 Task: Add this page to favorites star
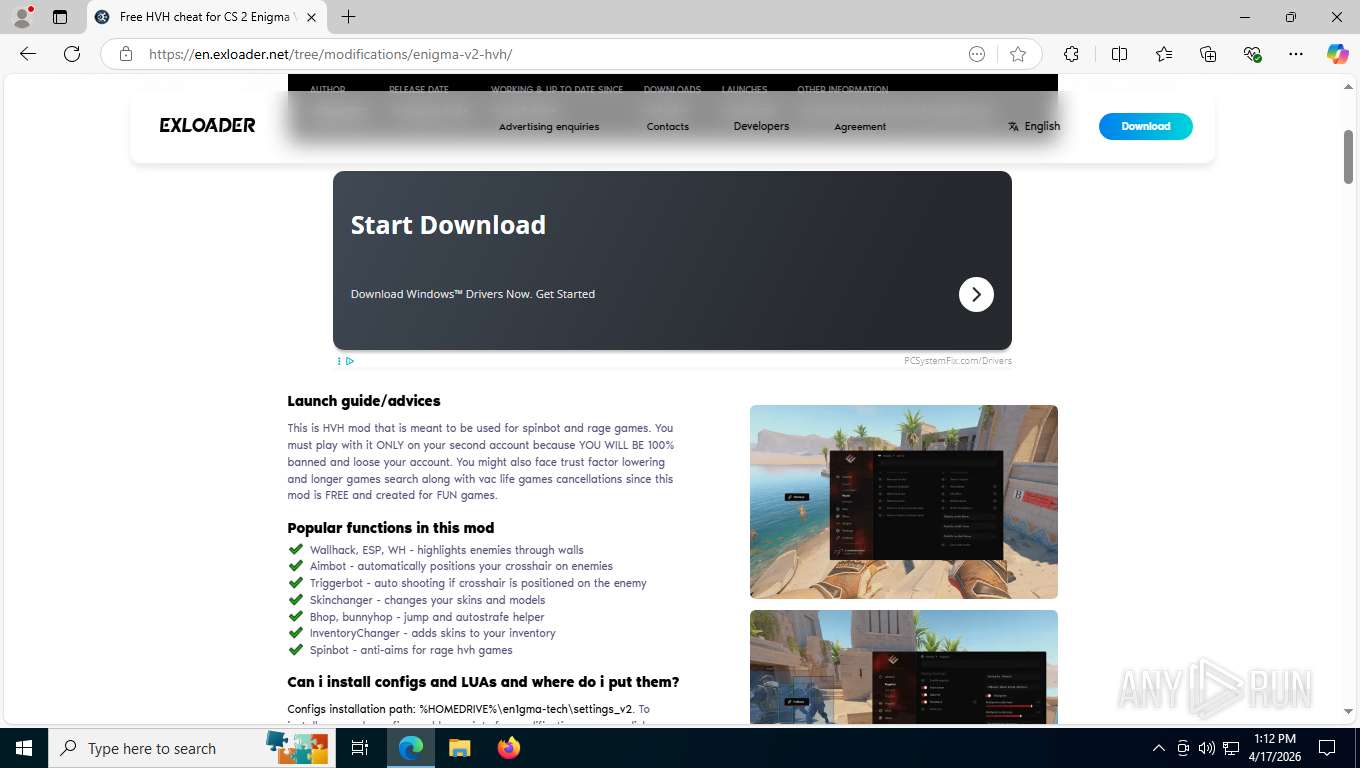[1018, 54]
